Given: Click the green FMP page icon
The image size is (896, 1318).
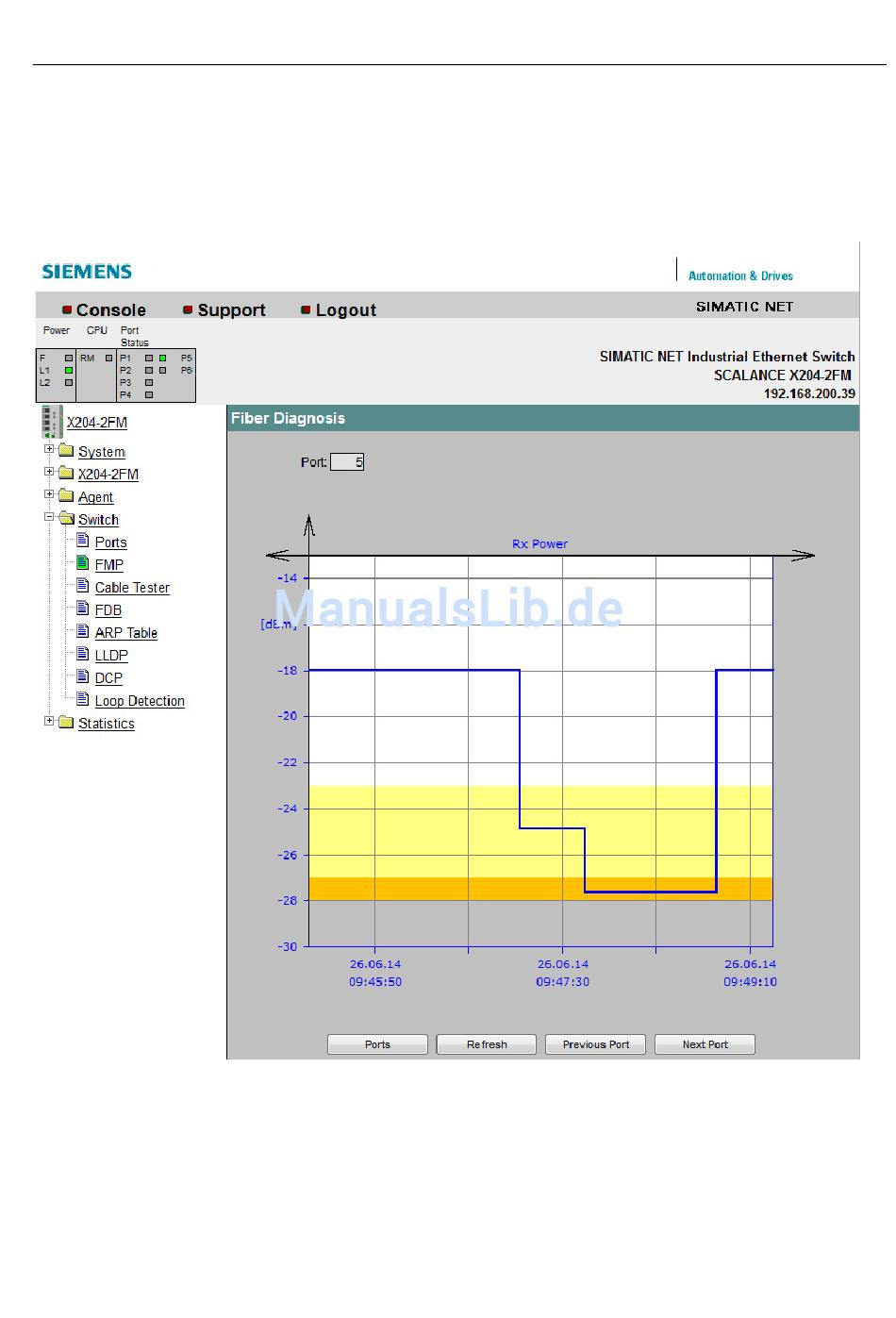Looking at the screenshot, I should [x=83, y=563].
